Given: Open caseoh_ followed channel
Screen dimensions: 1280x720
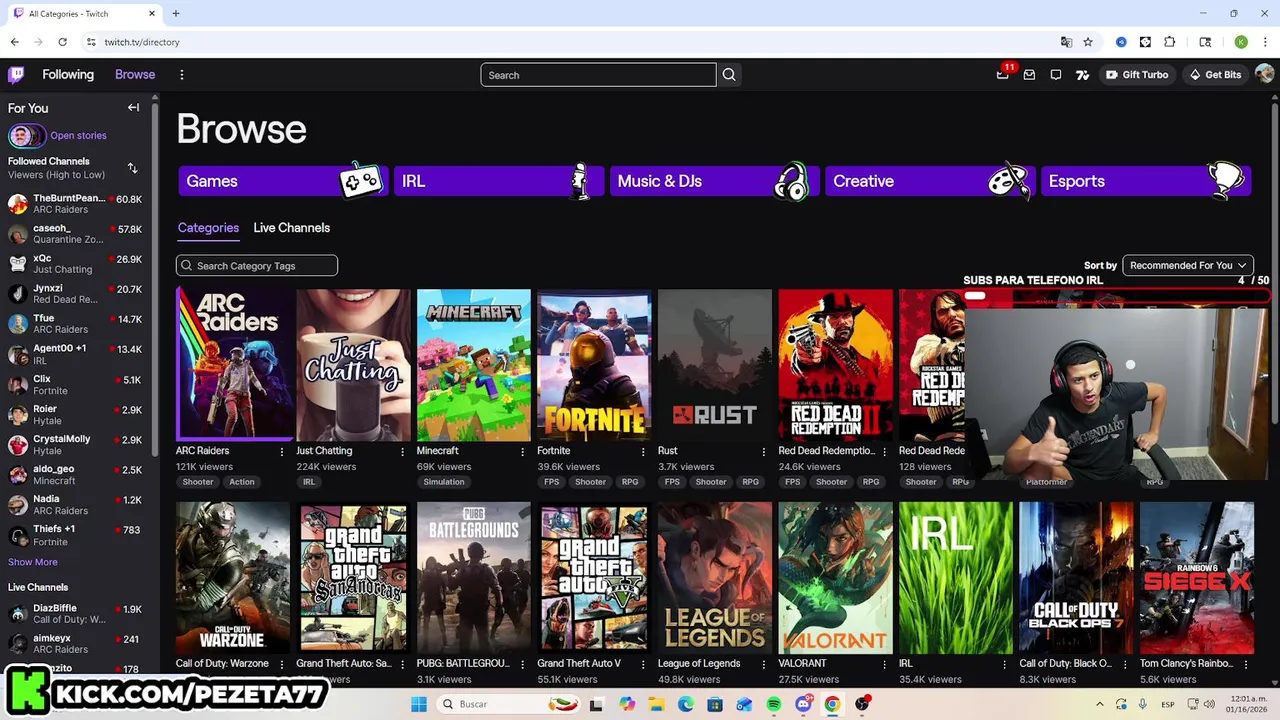Looking at the screenshot, I should click(75, 234).
